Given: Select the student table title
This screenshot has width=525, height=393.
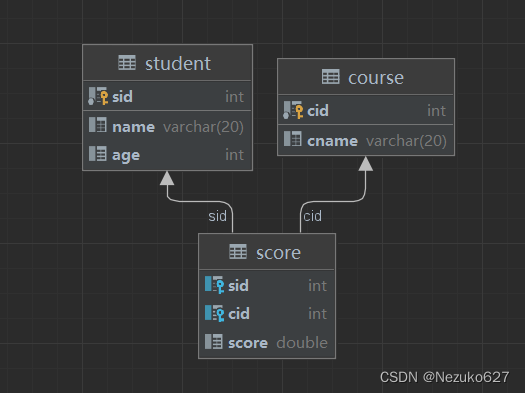Looking at the screenshot, I should click(x=178, y=63).
